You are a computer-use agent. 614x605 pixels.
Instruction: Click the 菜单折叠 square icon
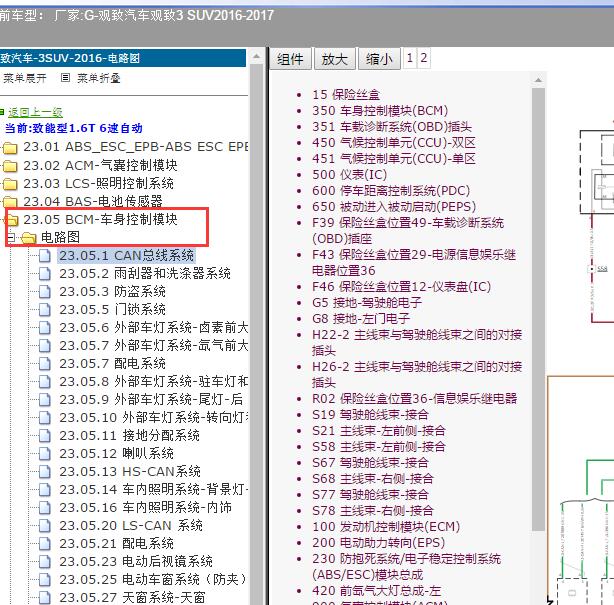pyautogui.click(x=65, y=78)
